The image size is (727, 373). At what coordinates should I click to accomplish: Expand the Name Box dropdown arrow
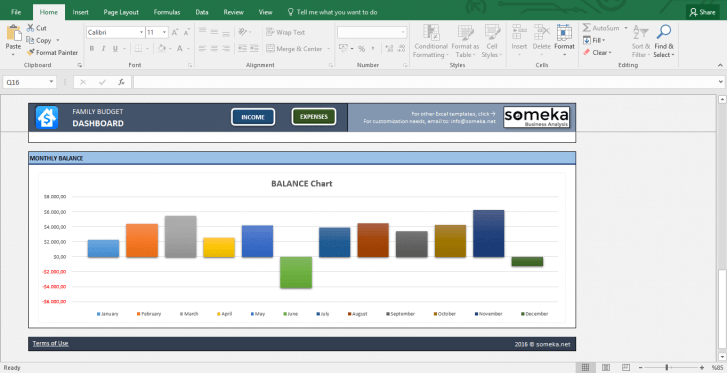coord(51,82)
